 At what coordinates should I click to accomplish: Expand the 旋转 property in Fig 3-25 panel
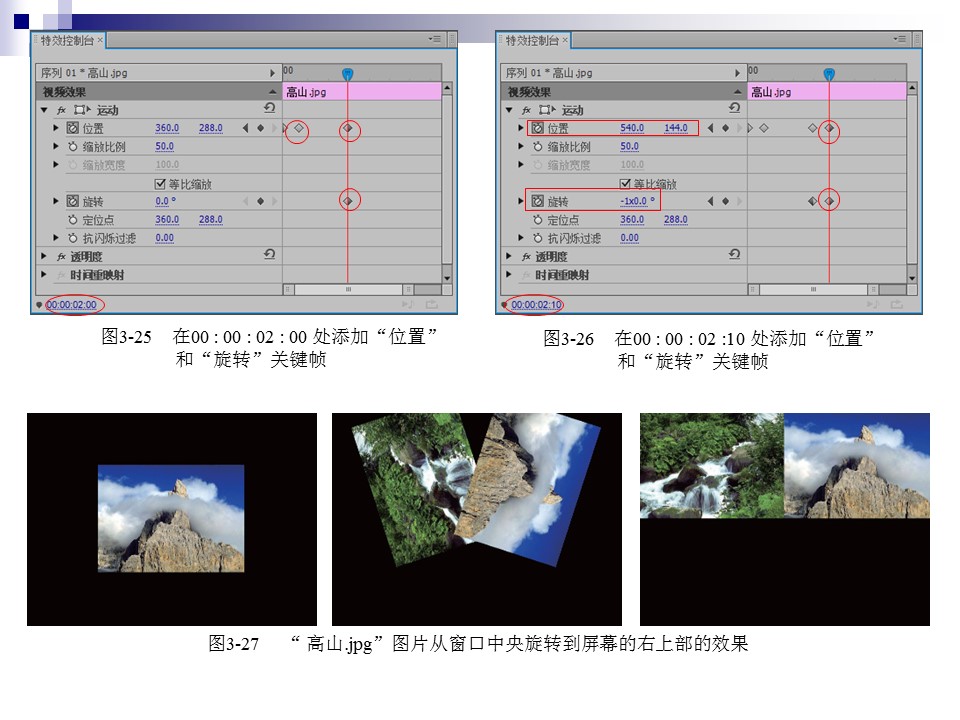[x=56, y=201]
